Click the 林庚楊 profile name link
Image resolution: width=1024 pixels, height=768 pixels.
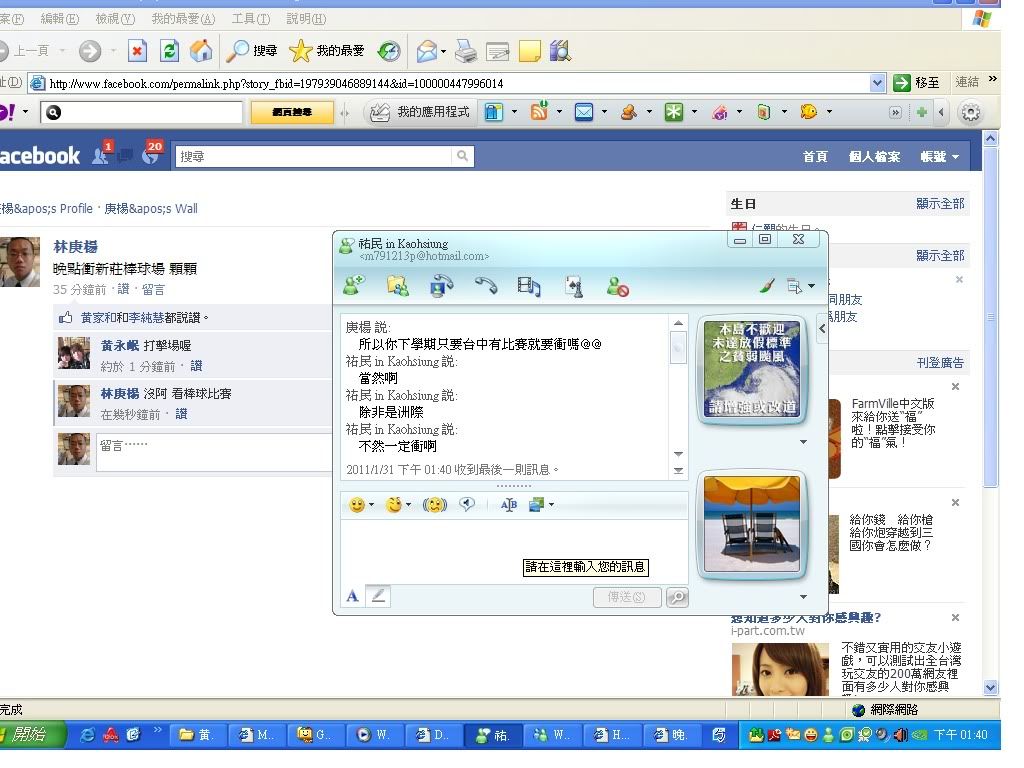tap(75, 246)
